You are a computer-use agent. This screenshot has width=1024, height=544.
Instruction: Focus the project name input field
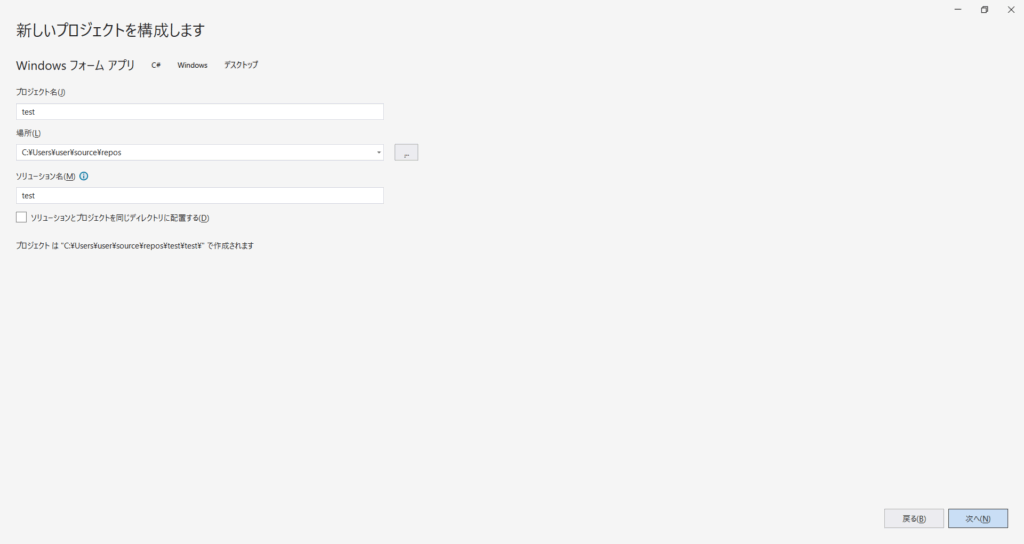(200, 112)
